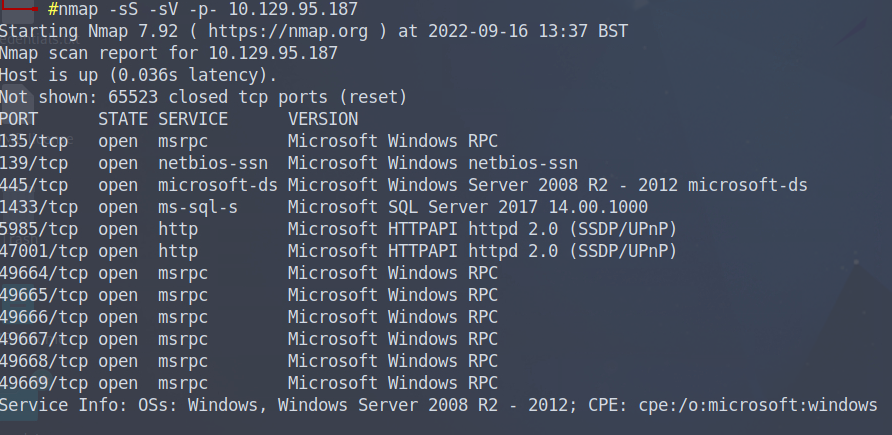Click the 445/tcp port entry

click(34, 185)
